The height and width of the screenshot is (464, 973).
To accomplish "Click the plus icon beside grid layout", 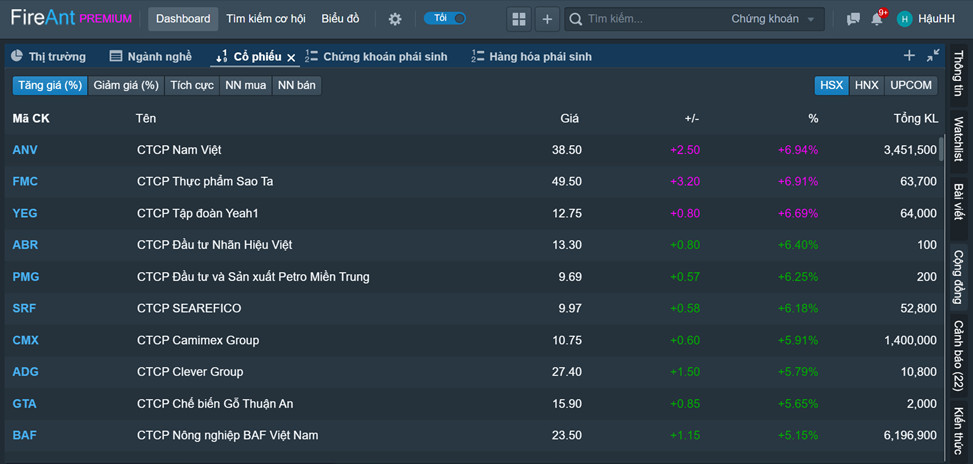I will point(547,19).
